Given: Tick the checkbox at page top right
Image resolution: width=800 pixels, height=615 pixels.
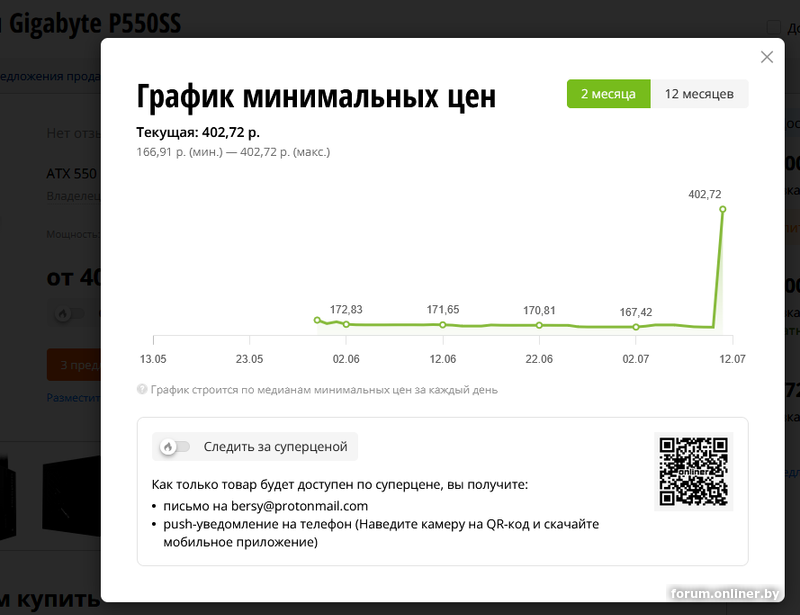Looking at the screenshot, I should click(773, 27).
